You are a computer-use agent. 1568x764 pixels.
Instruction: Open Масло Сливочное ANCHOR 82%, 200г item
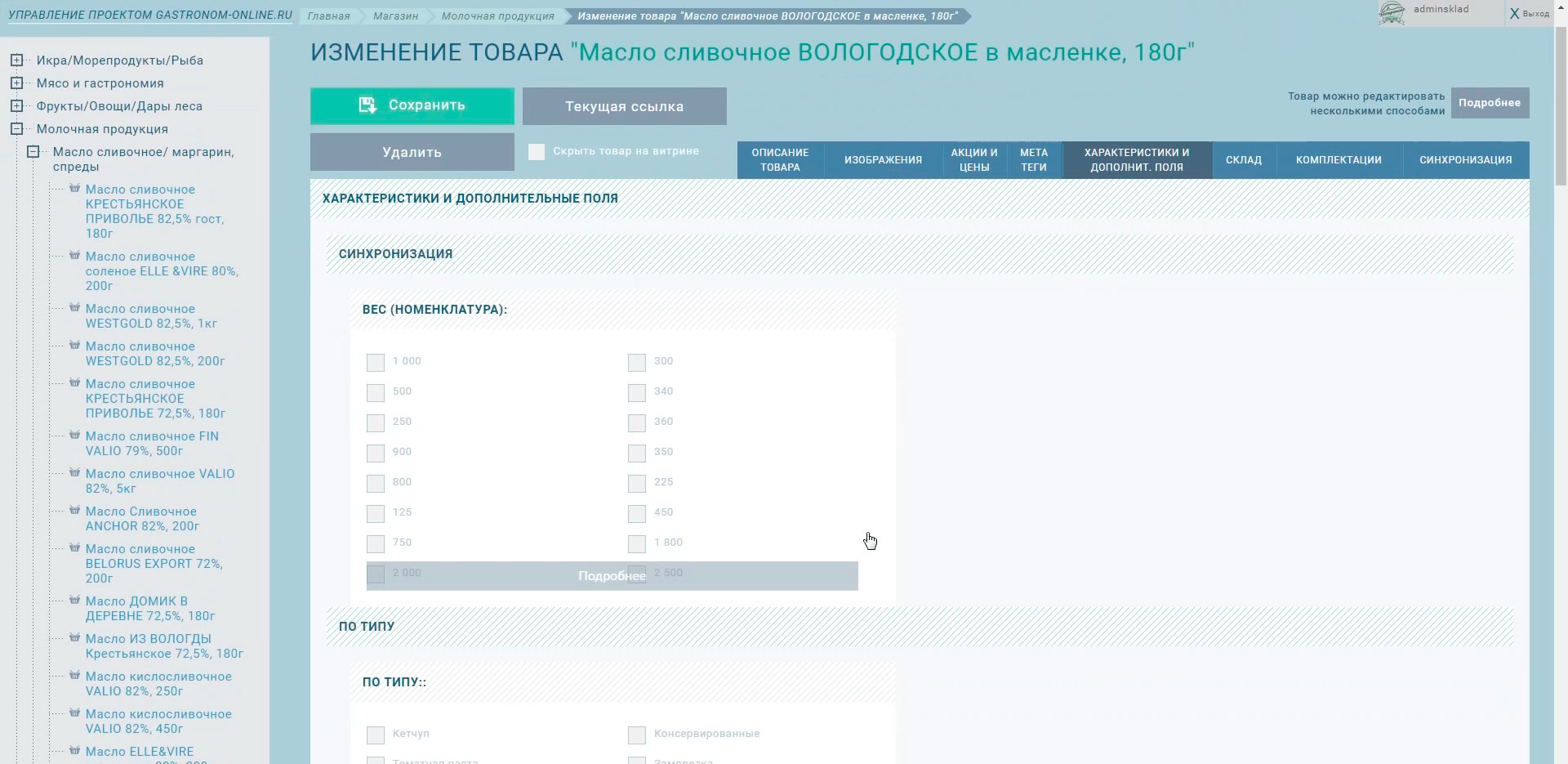tap(143, 519)
